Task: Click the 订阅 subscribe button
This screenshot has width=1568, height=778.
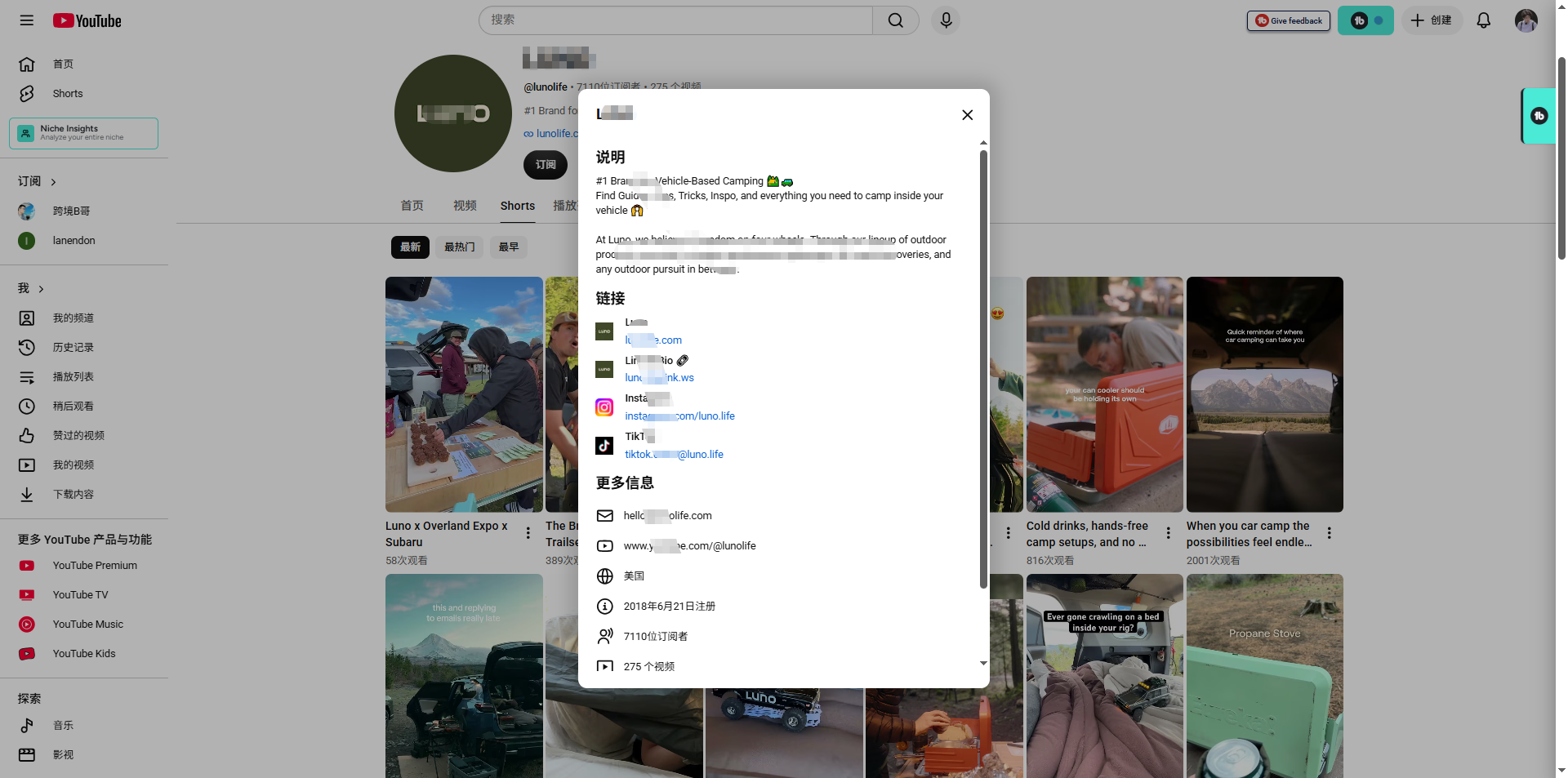Action: click(x=546, y=165)
